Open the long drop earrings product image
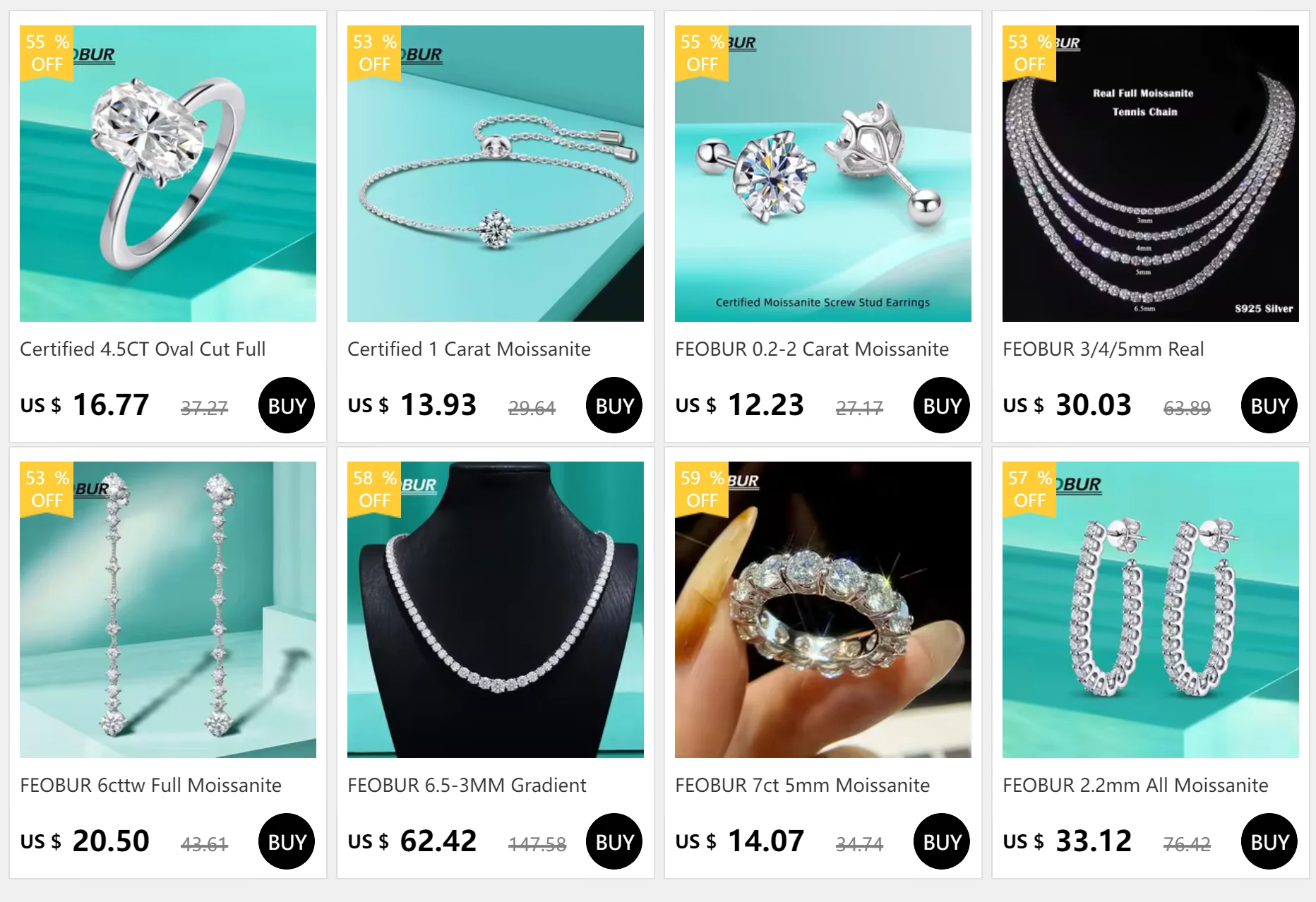Image resolution: width=1316 pixels, height=902 pixels. [168, 610]
